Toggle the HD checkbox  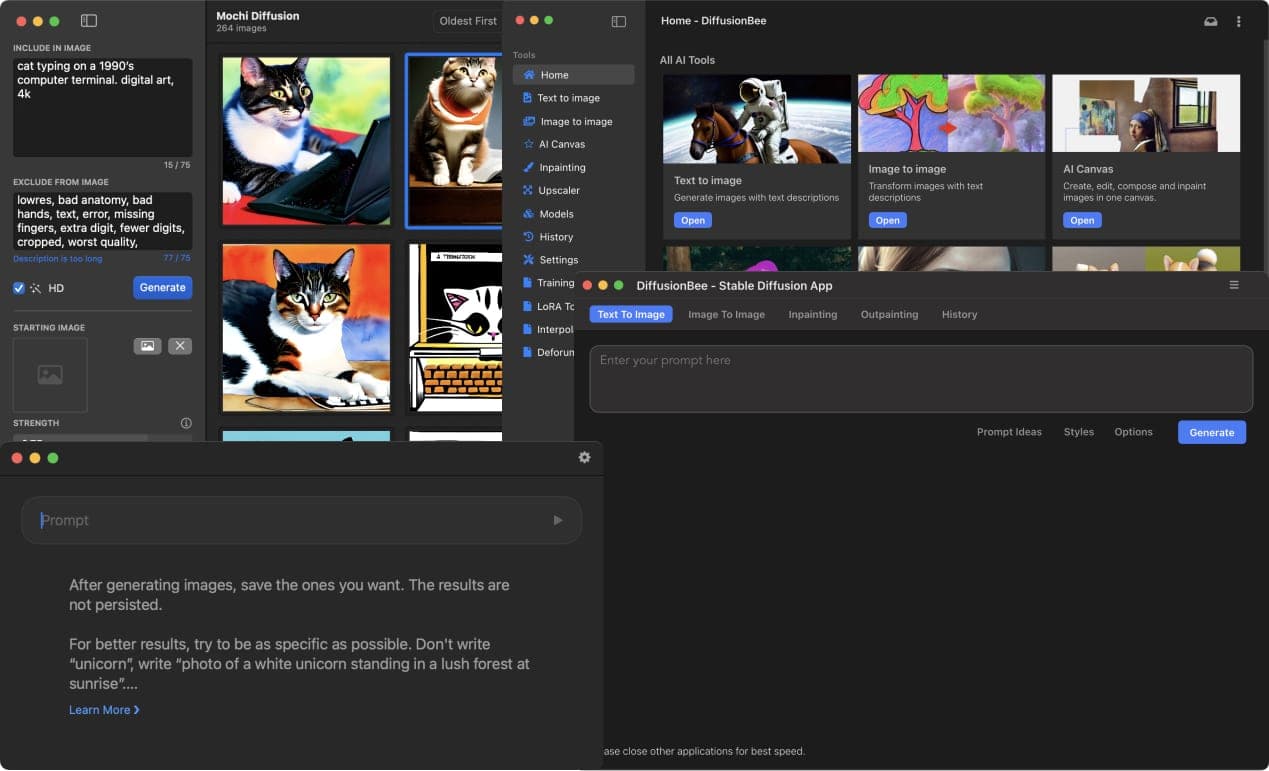[19, 288]
